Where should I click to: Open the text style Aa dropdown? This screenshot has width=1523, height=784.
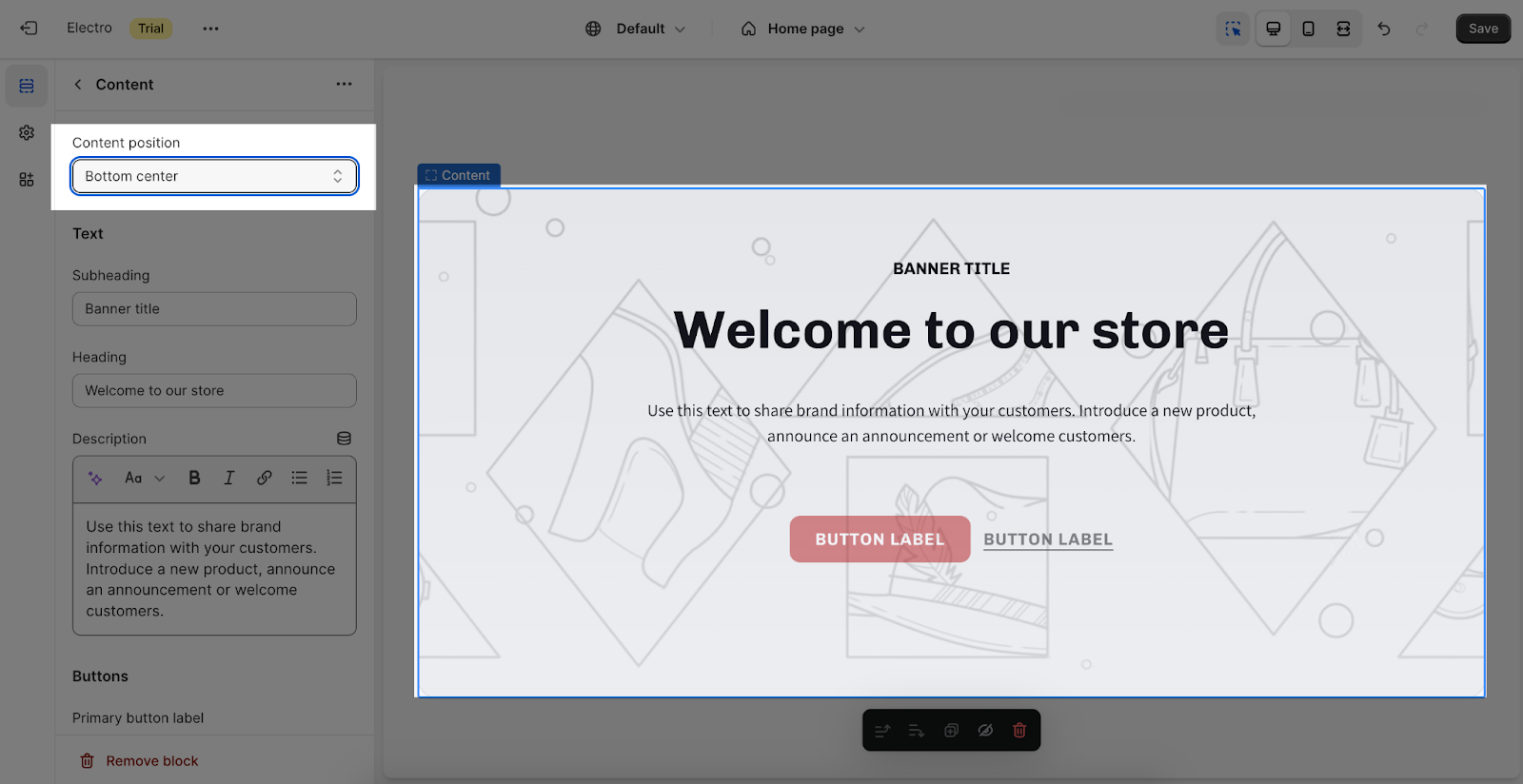(x=145, y=478)
